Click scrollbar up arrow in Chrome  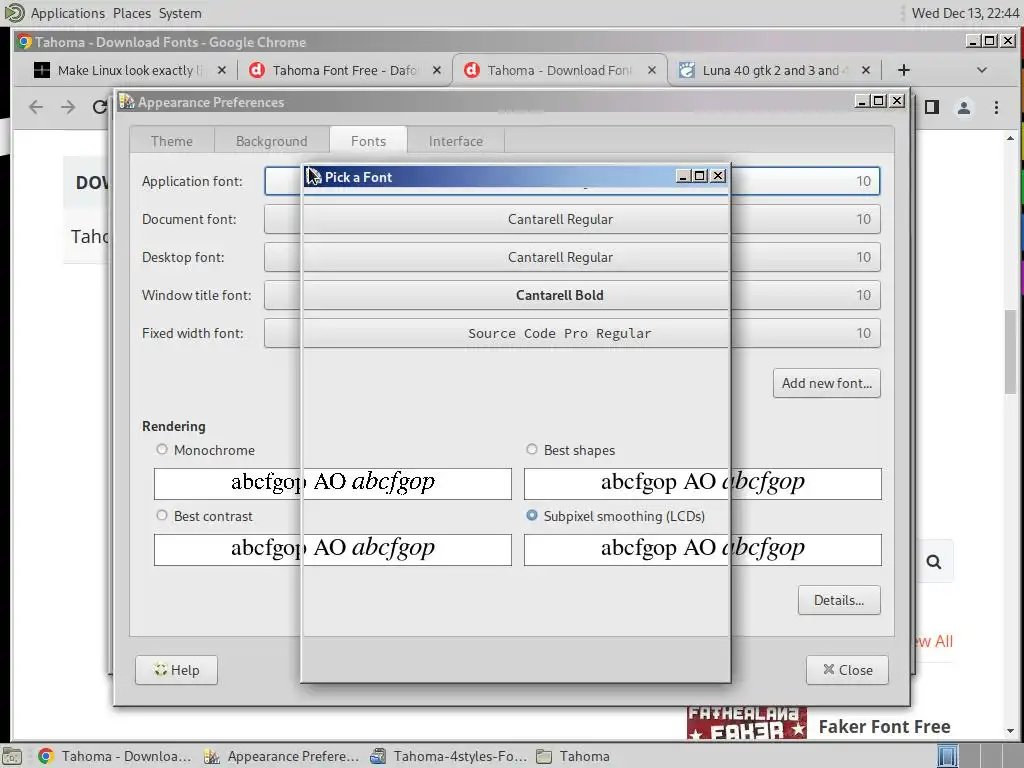[x=1010, y=138]
